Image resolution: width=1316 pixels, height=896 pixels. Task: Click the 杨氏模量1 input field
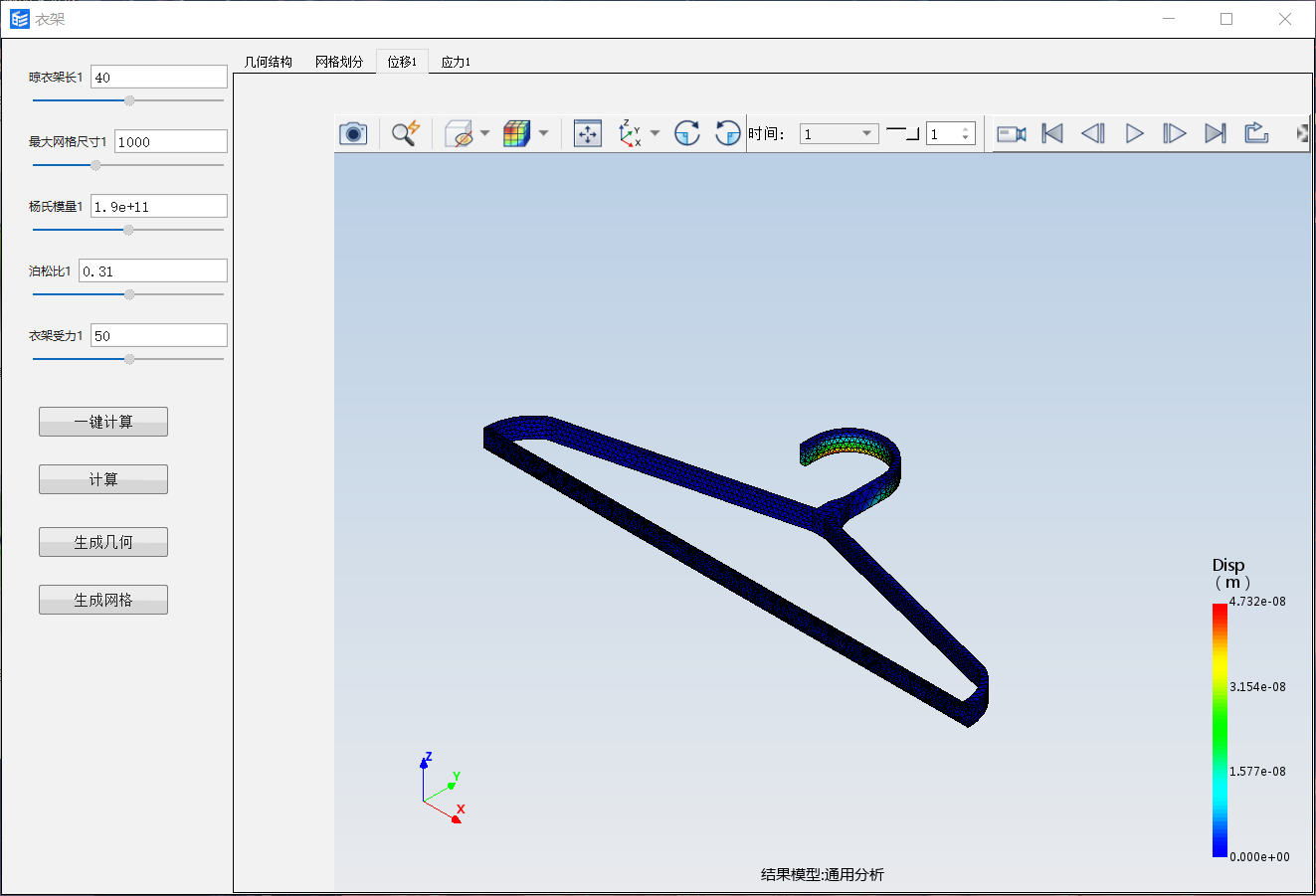click(x=159, y=206)
